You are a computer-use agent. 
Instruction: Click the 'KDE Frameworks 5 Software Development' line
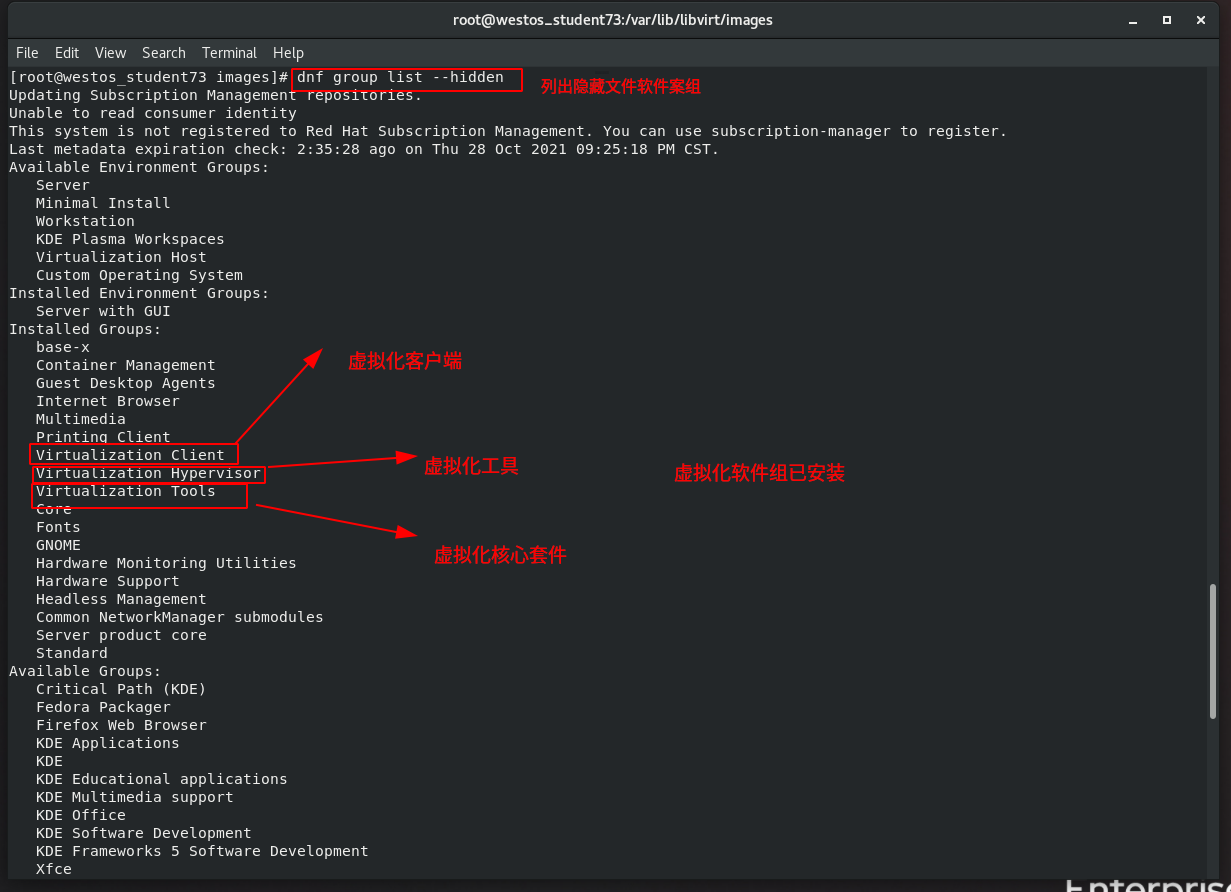202,851
